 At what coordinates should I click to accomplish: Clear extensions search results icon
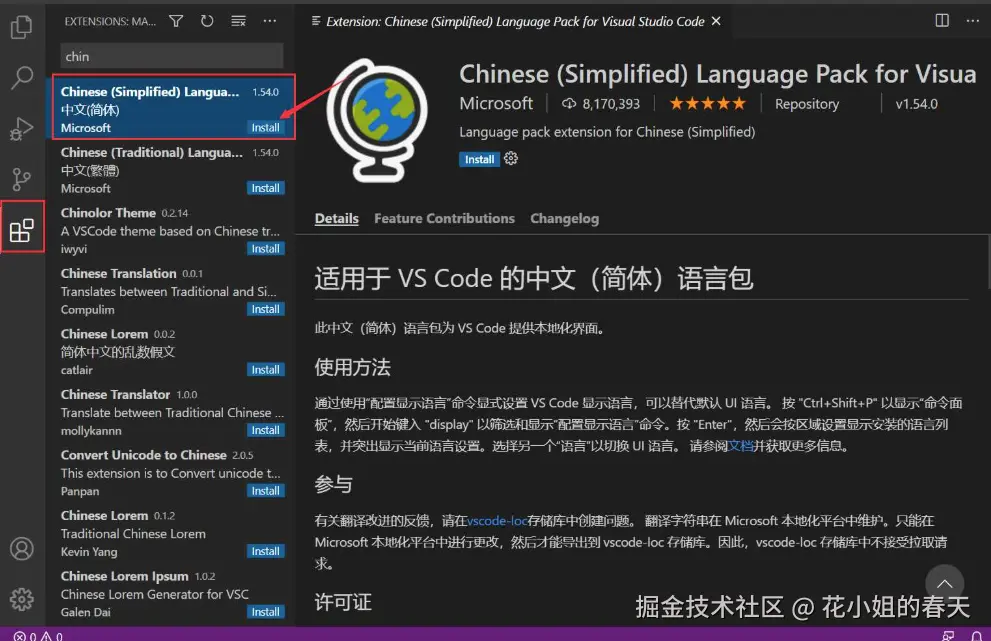coord(238,21)
